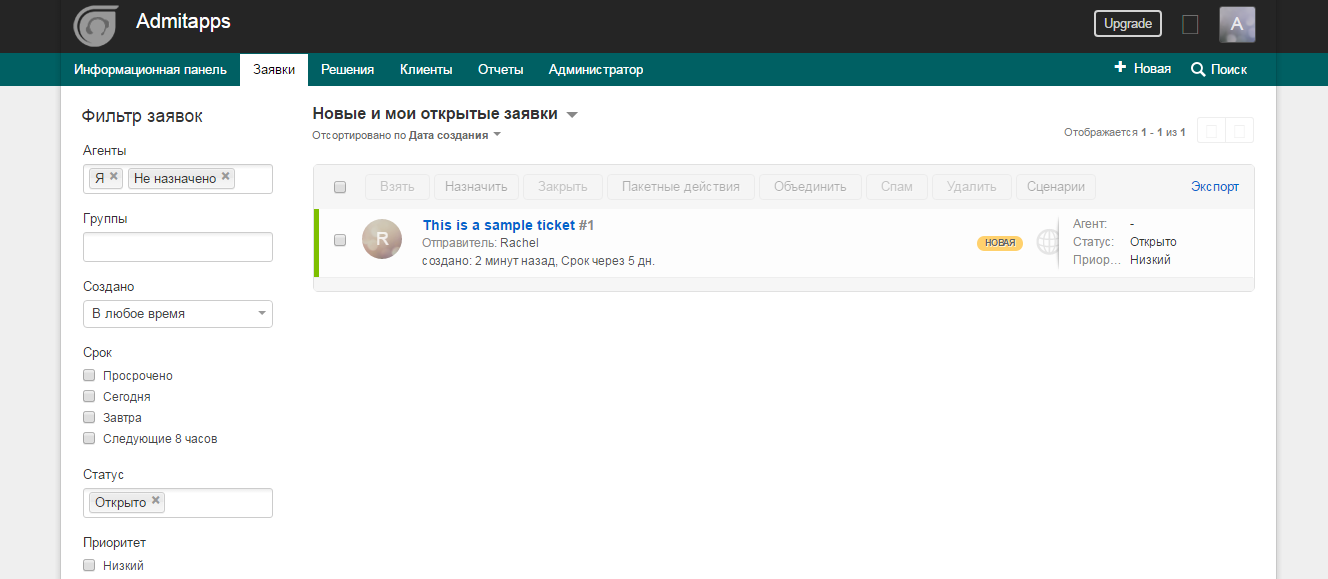Click the globe source icon on Rachel's ticket

click(1046, 242)
